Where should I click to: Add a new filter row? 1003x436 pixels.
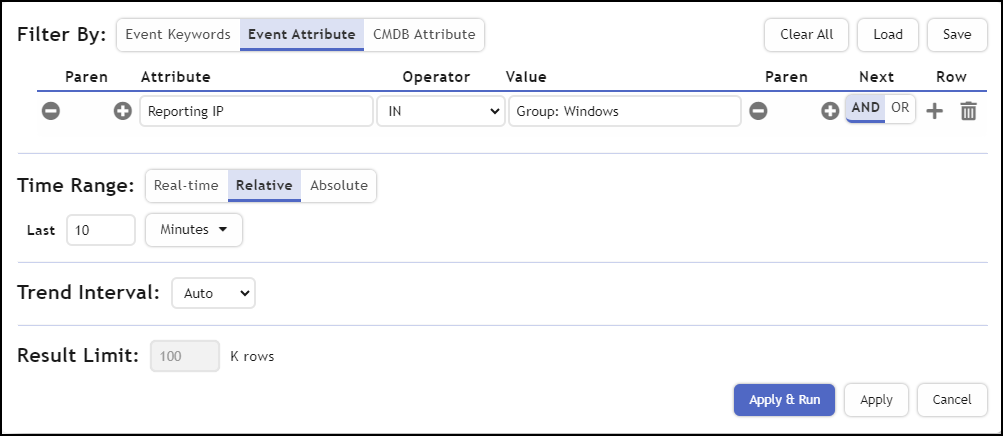tap(934, 111)
